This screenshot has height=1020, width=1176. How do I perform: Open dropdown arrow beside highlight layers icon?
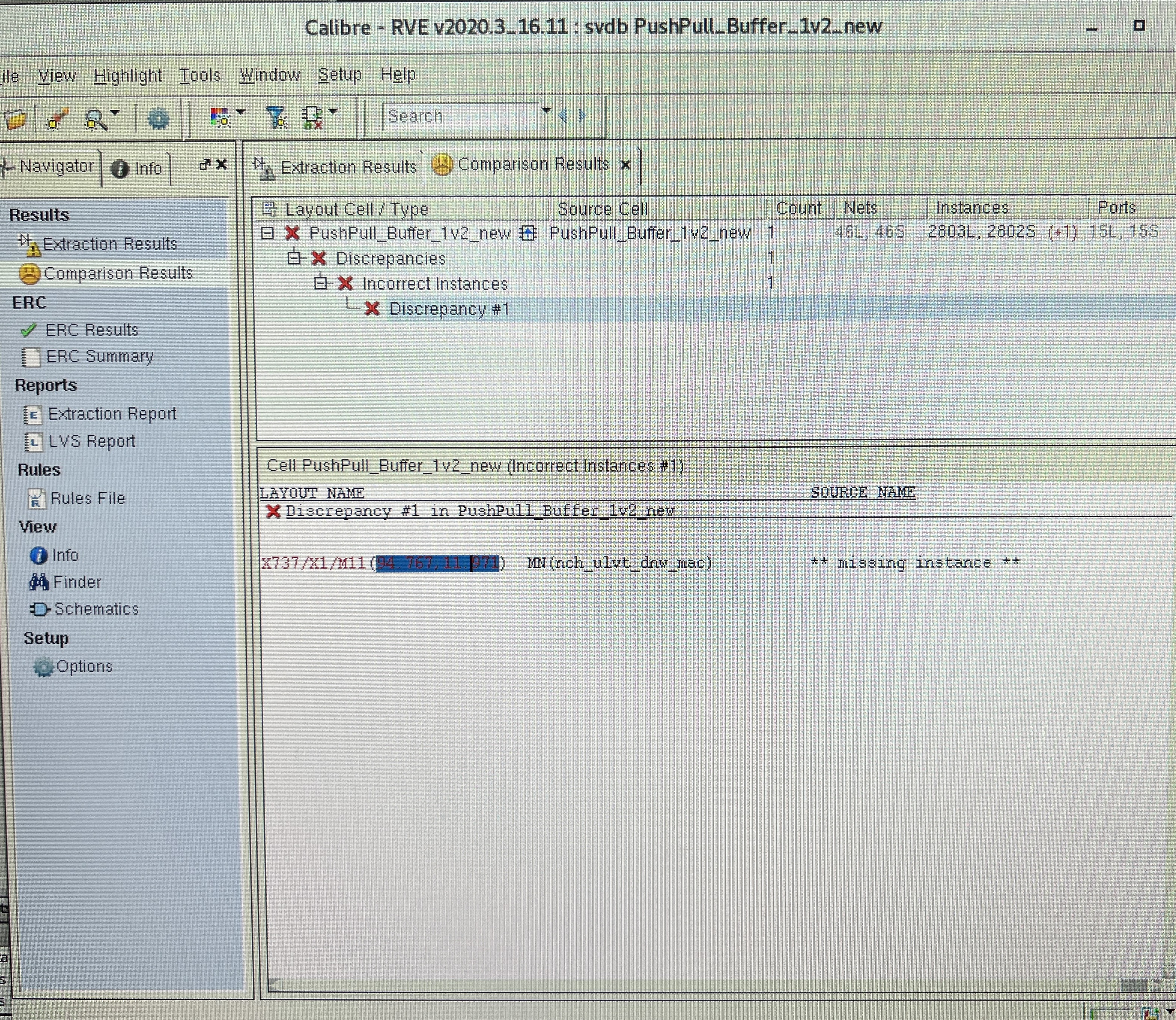coord(240,112)
